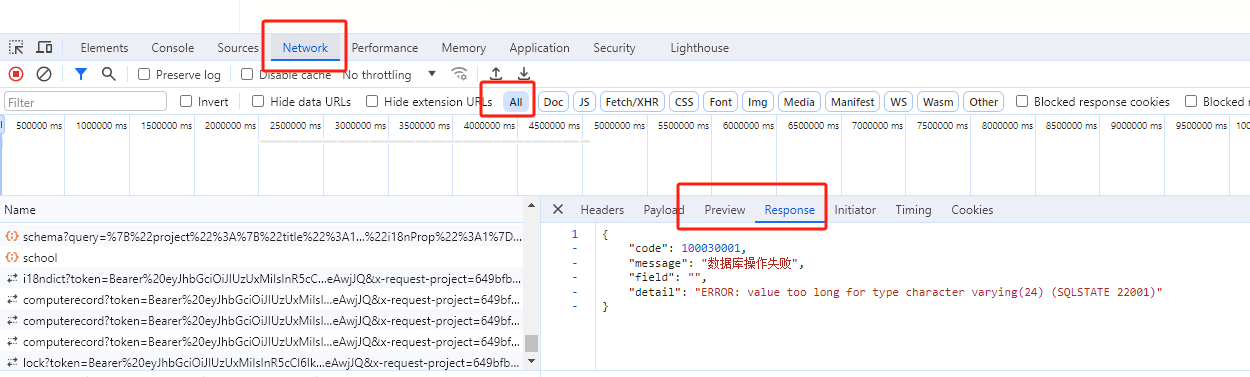The width and height of the screenshot is (1250, 377).
Task: Open the Performance panel
Action: tap(385, 48)
